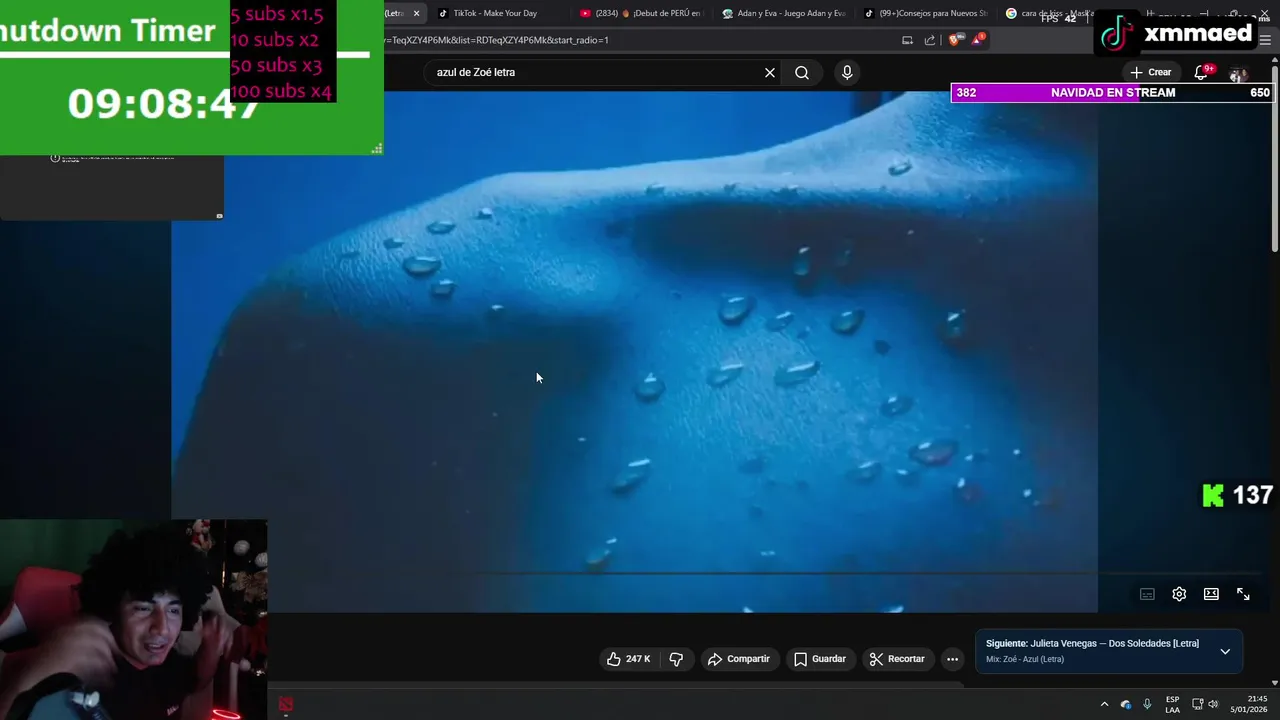
Task: Open the three-dot more actions menu
Action: tap(952, 659)
